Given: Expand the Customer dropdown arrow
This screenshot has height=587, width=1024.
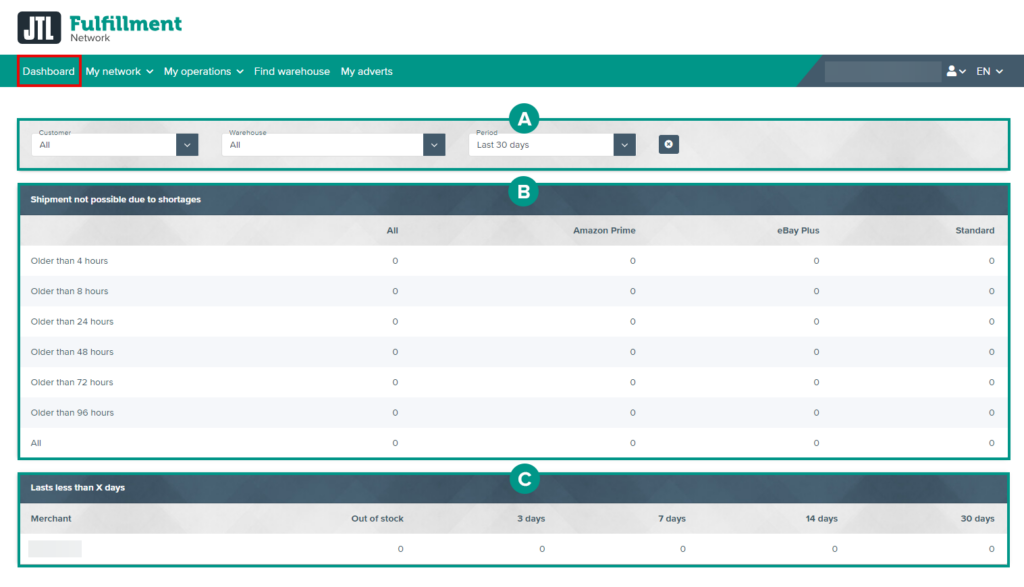Looking at the screenshot, I should point(187,145).
